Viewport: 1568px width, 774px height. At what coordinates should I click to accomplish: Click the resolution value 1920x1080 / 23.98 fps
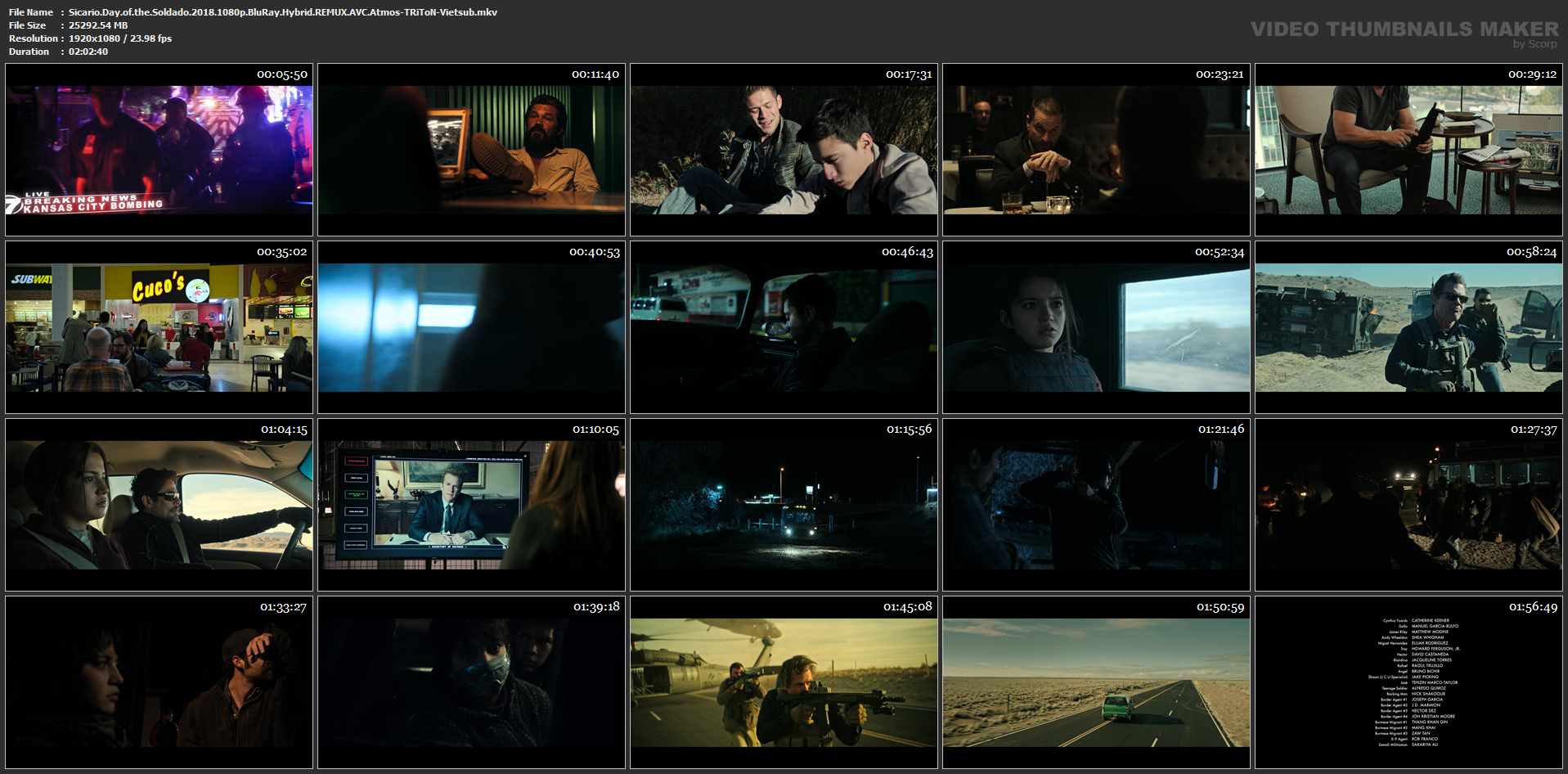click(x=120, y=38)
